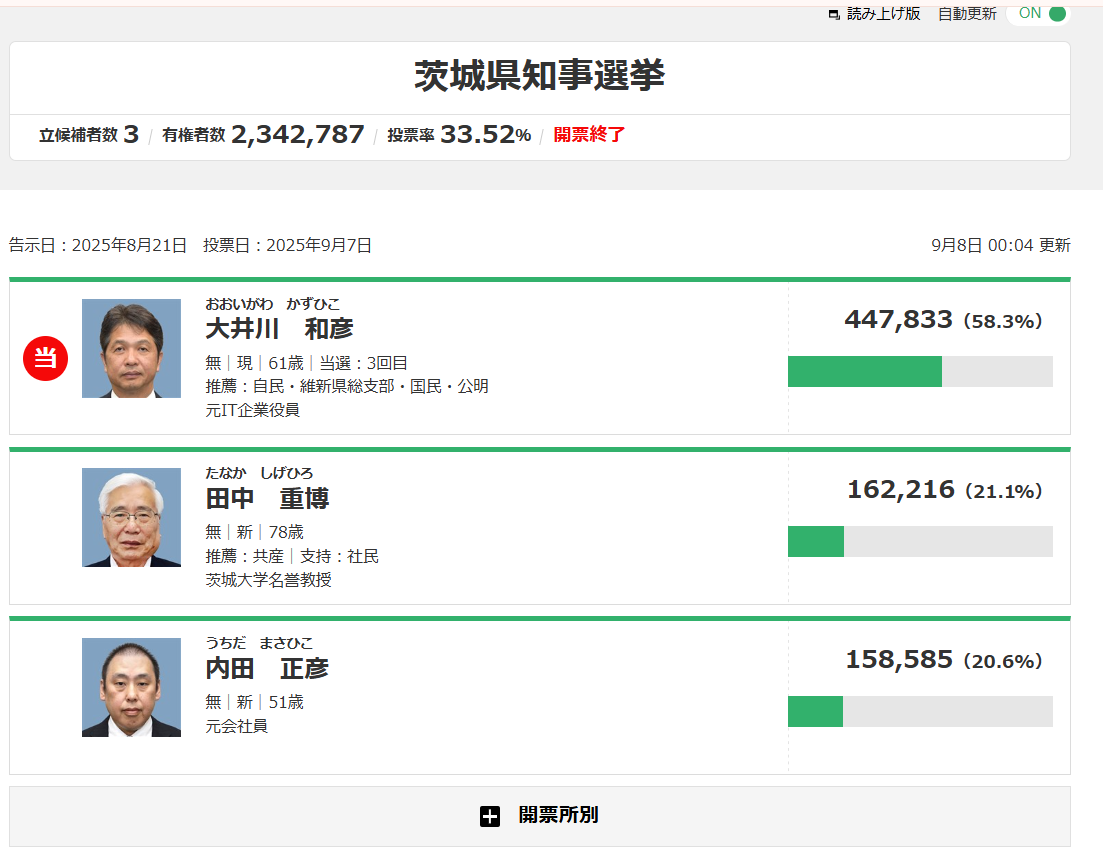The height and width of the screenshot is (862, 1103).
Task: Click 内田 正彦's portrait thumbnail
Action: coord(131,688)
